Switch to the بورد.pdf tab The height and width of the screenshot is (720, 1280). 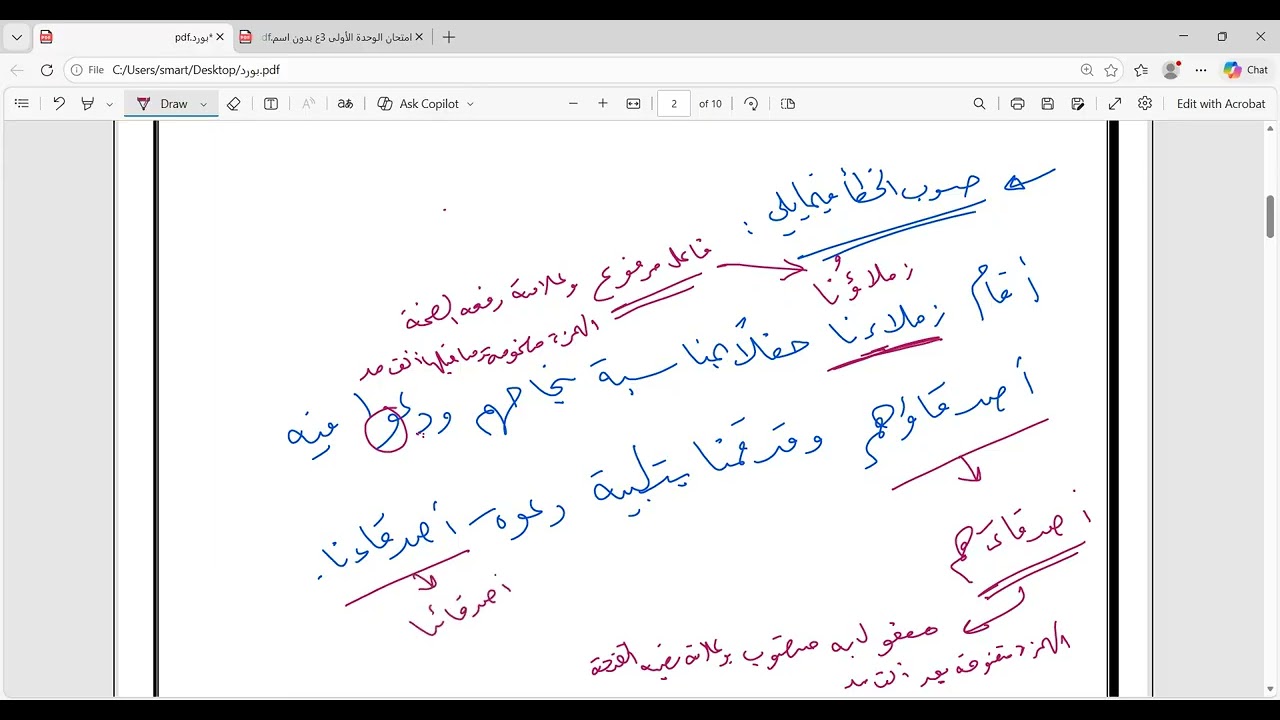tap(132, 37)
